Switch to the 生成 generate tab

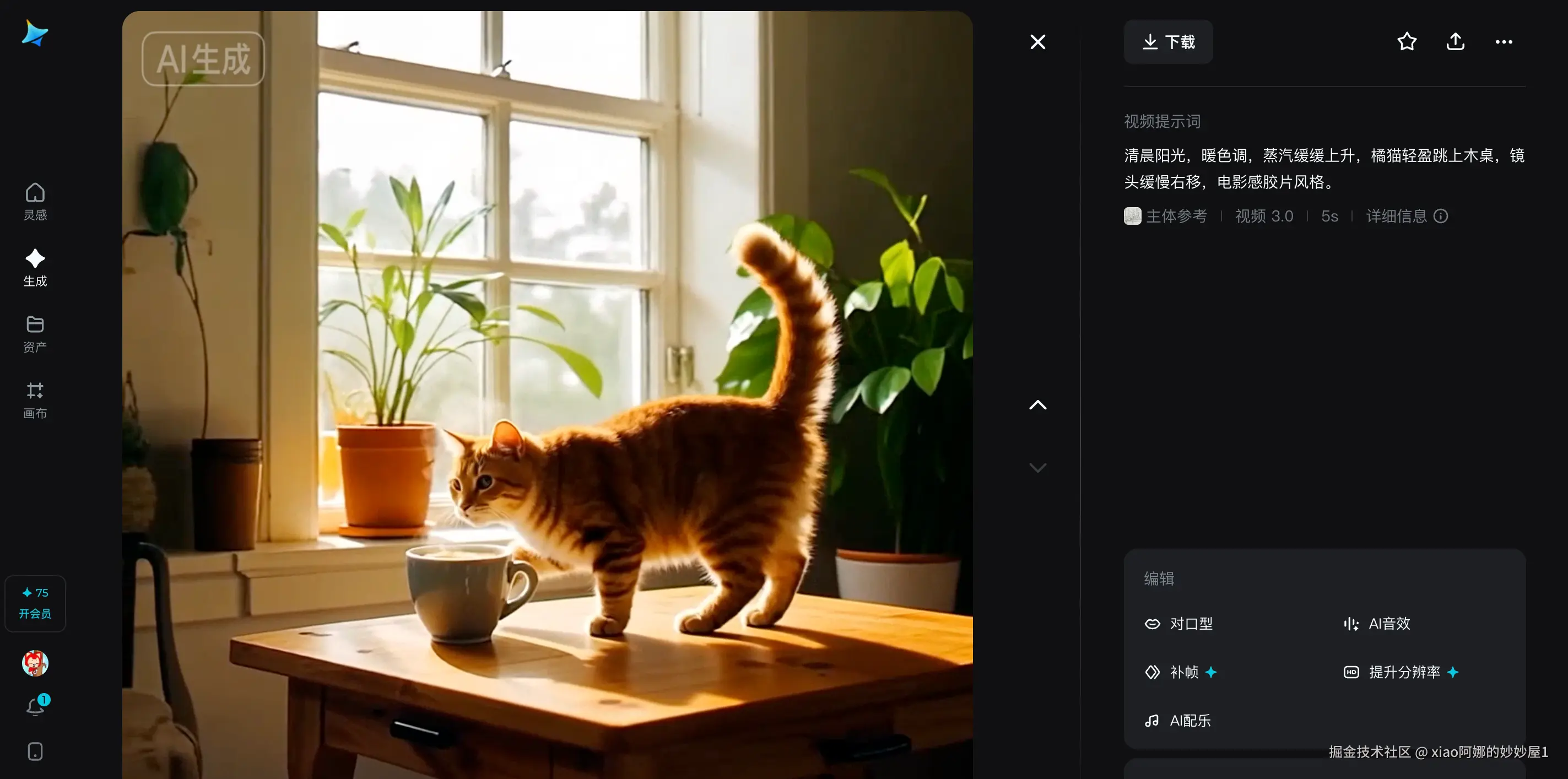(35, 268)
